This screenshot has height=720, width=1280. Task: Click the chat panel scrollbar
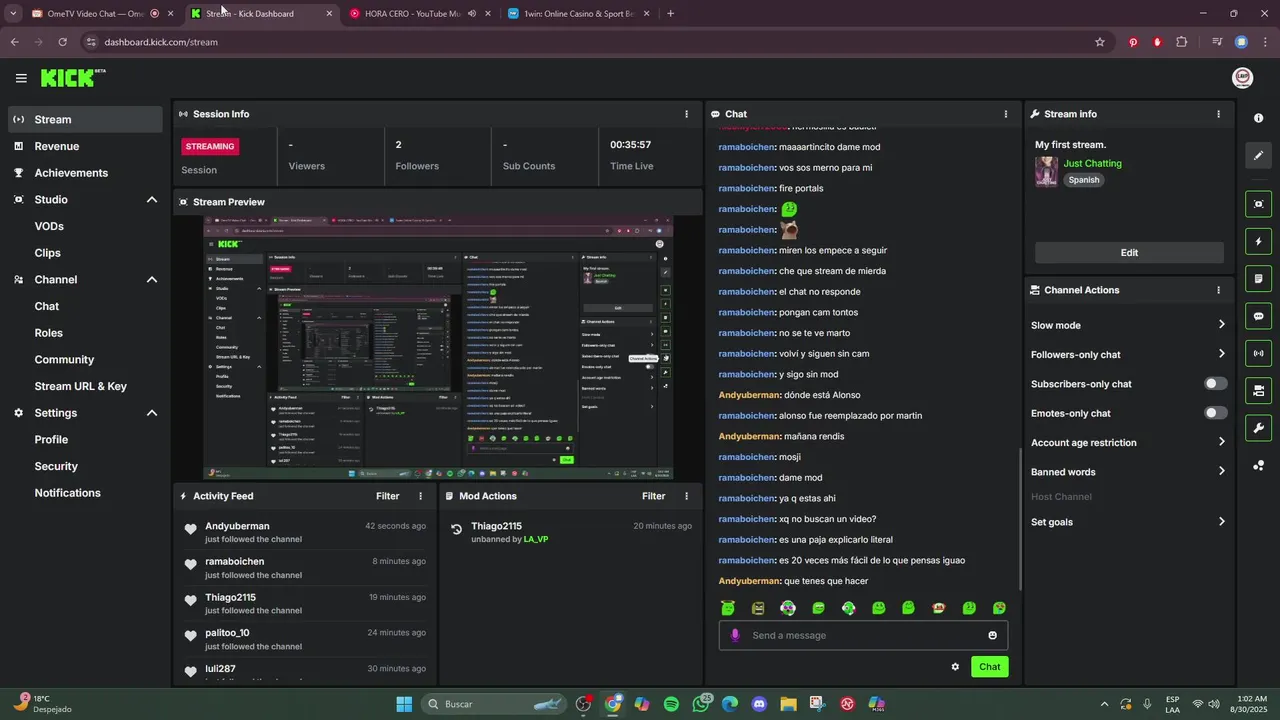(1020, 518)
